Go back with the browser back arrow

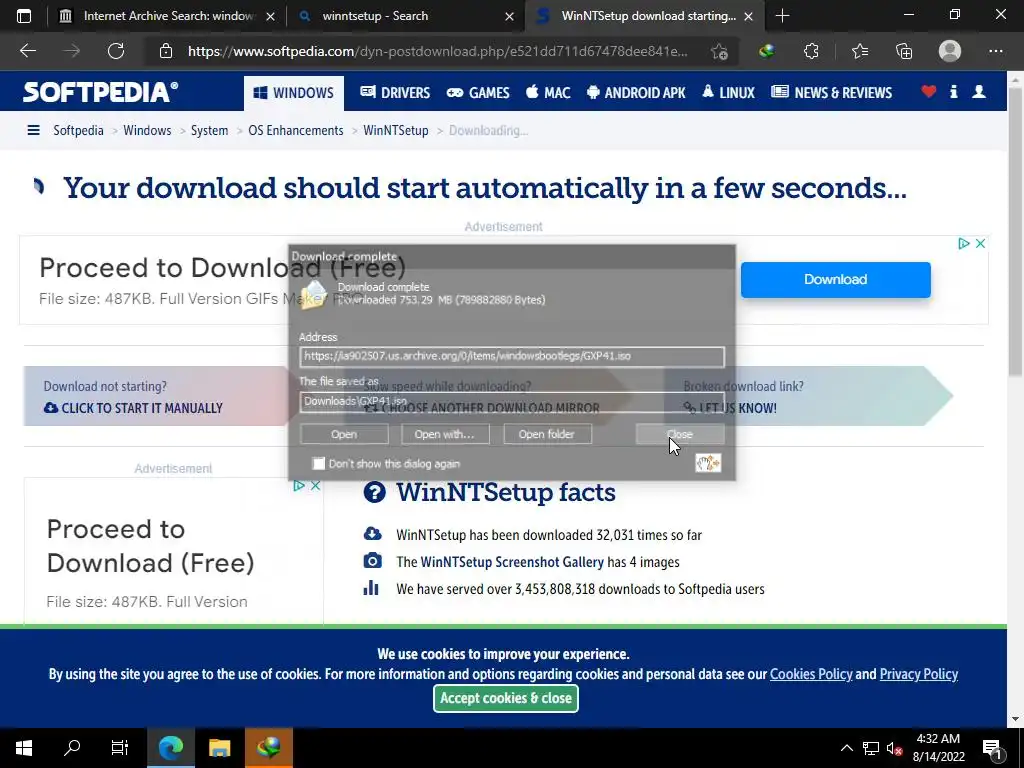(x=27, y=51)
